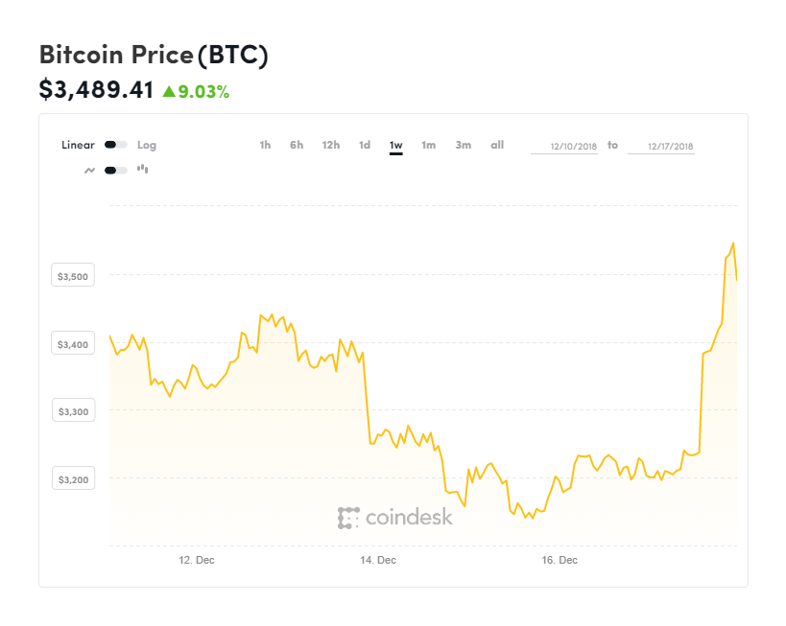Viewport: 786px width, 626px height.
Task: Switch to the 12h time range
Action: click(x=331, y=145)
